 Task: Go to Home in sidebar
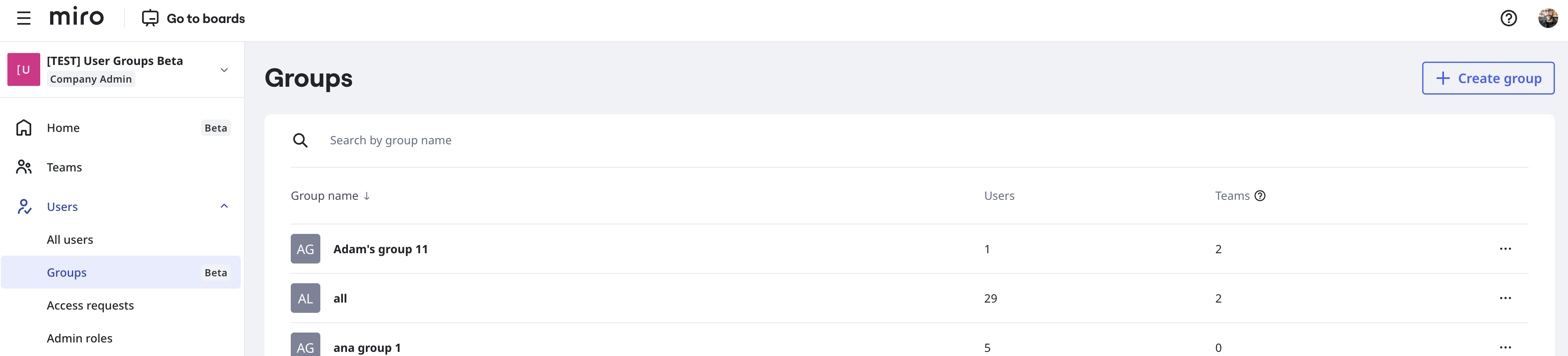63,128
